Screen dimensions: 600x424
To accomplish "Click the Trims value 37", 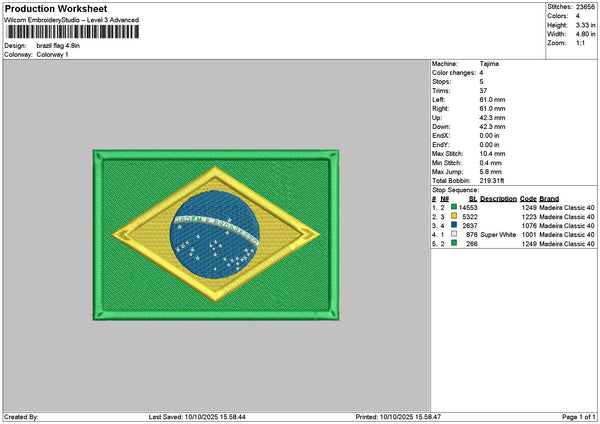I will click(x=483, y=91).
